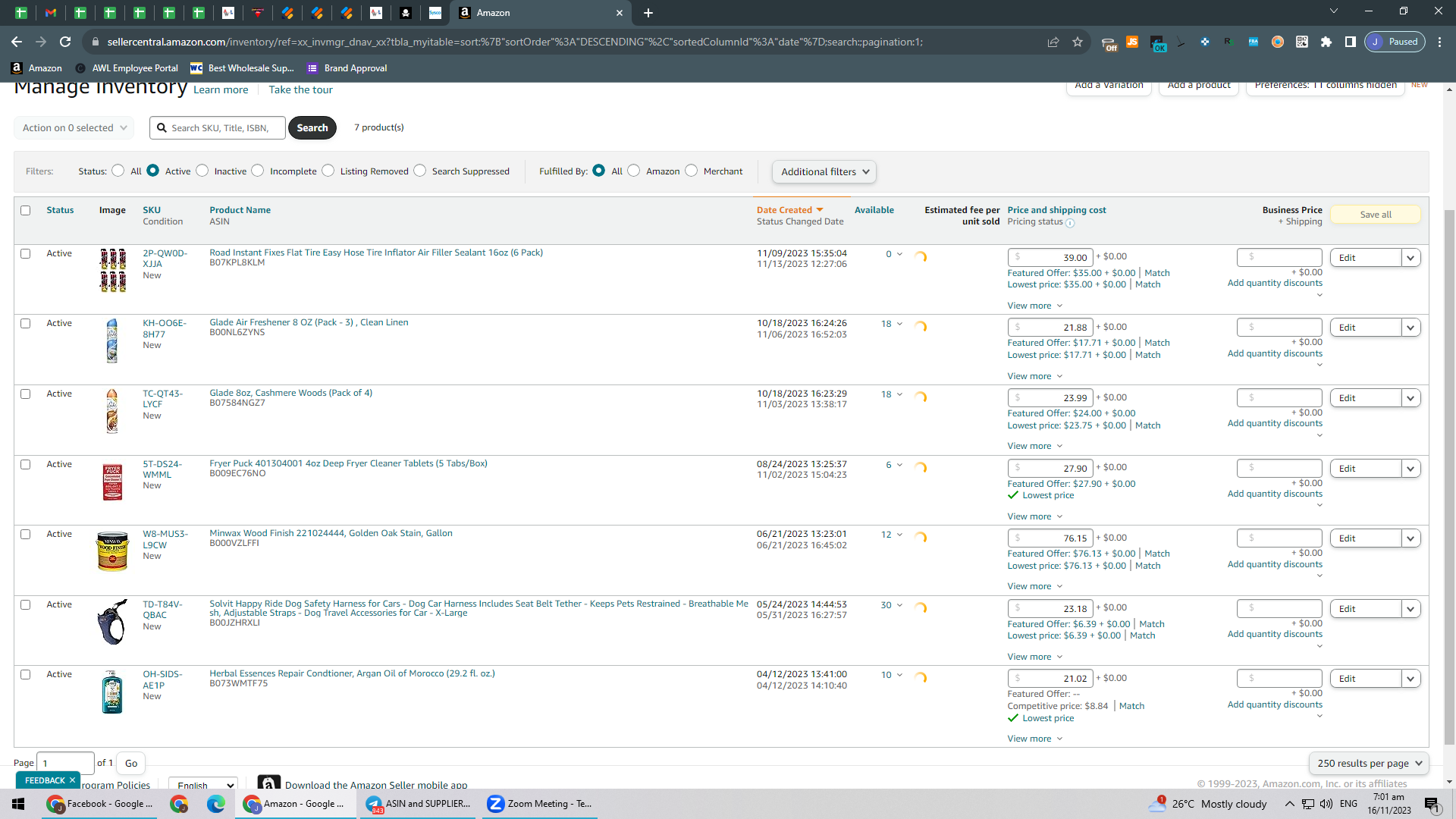Open the volume control in the system tray
The image size is (1456, 819).
pos(1326,804)
